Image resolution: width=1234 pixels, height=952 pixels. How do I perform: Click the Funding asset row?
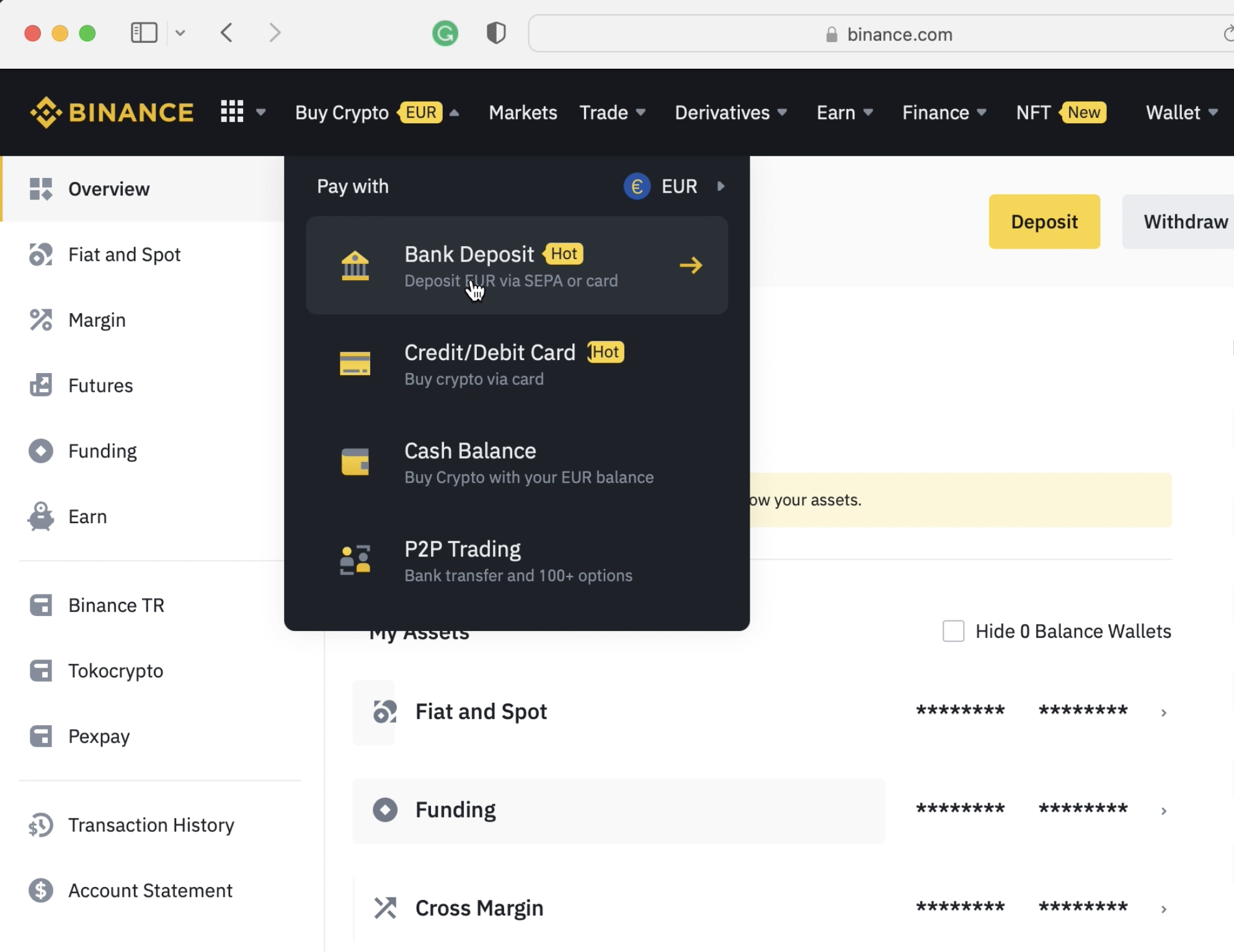tap(761, 811)
